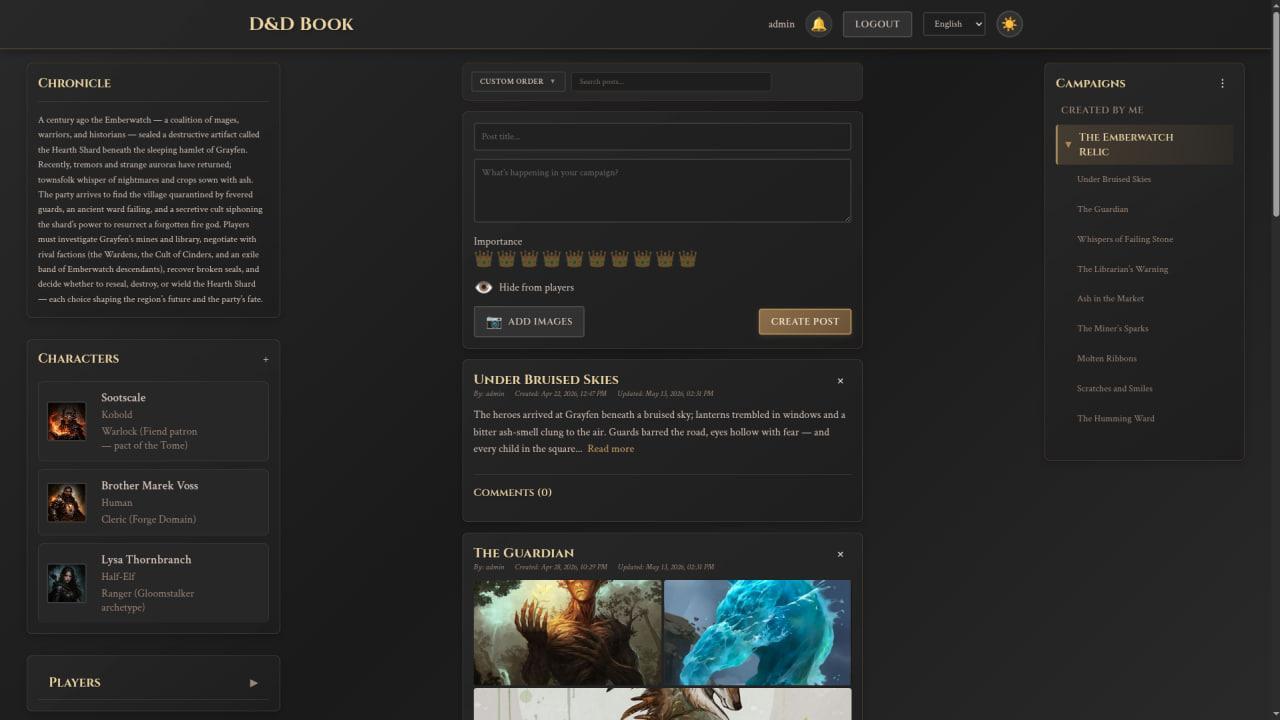Open Sootscale's portrait
Screen dimensions: 1280x720
pyautogui.click(x=67, y=421)
